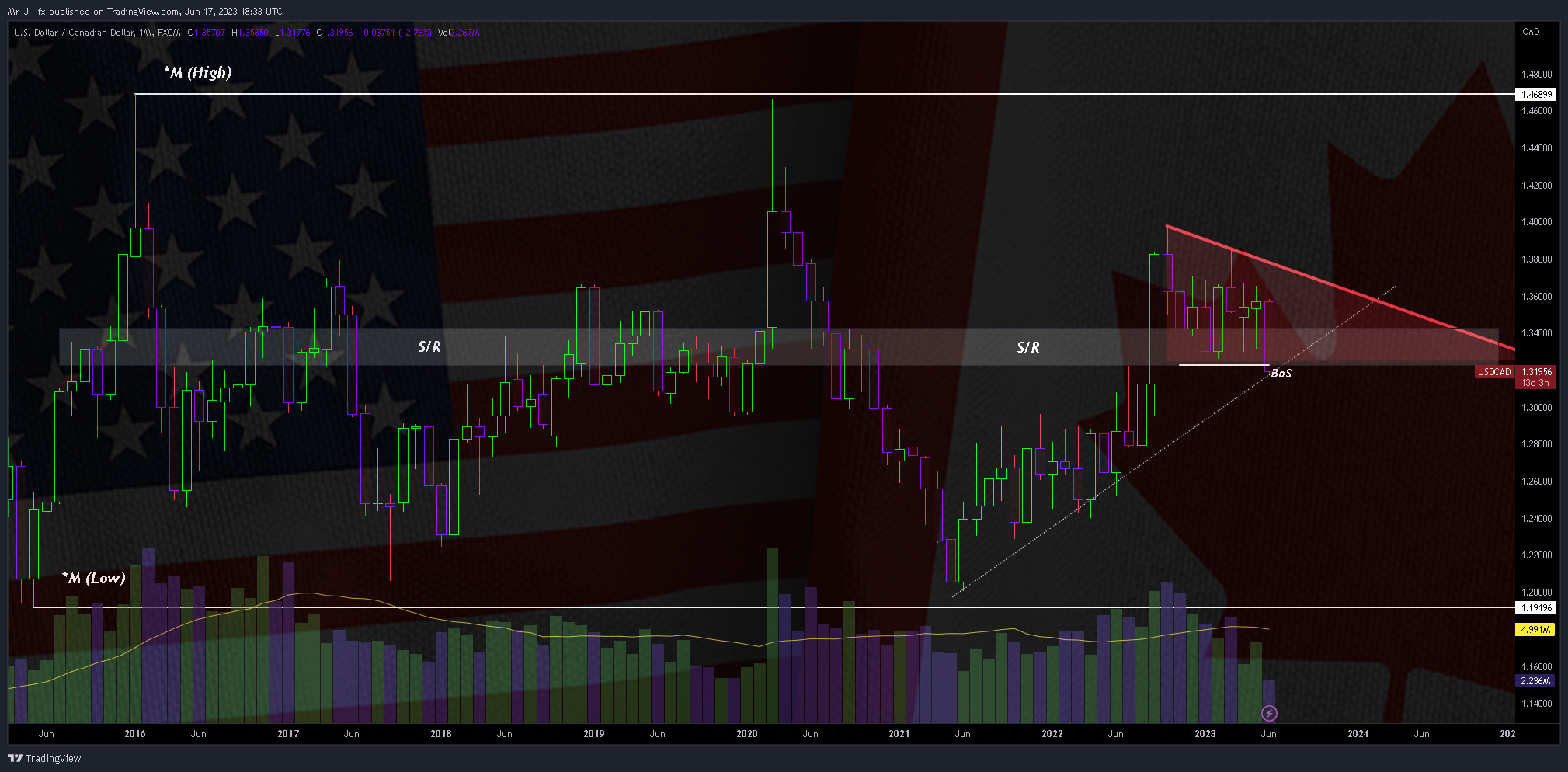The image size is (1568, 772).
Task: Click the high value H1.35850
Action: pos(250,33)
